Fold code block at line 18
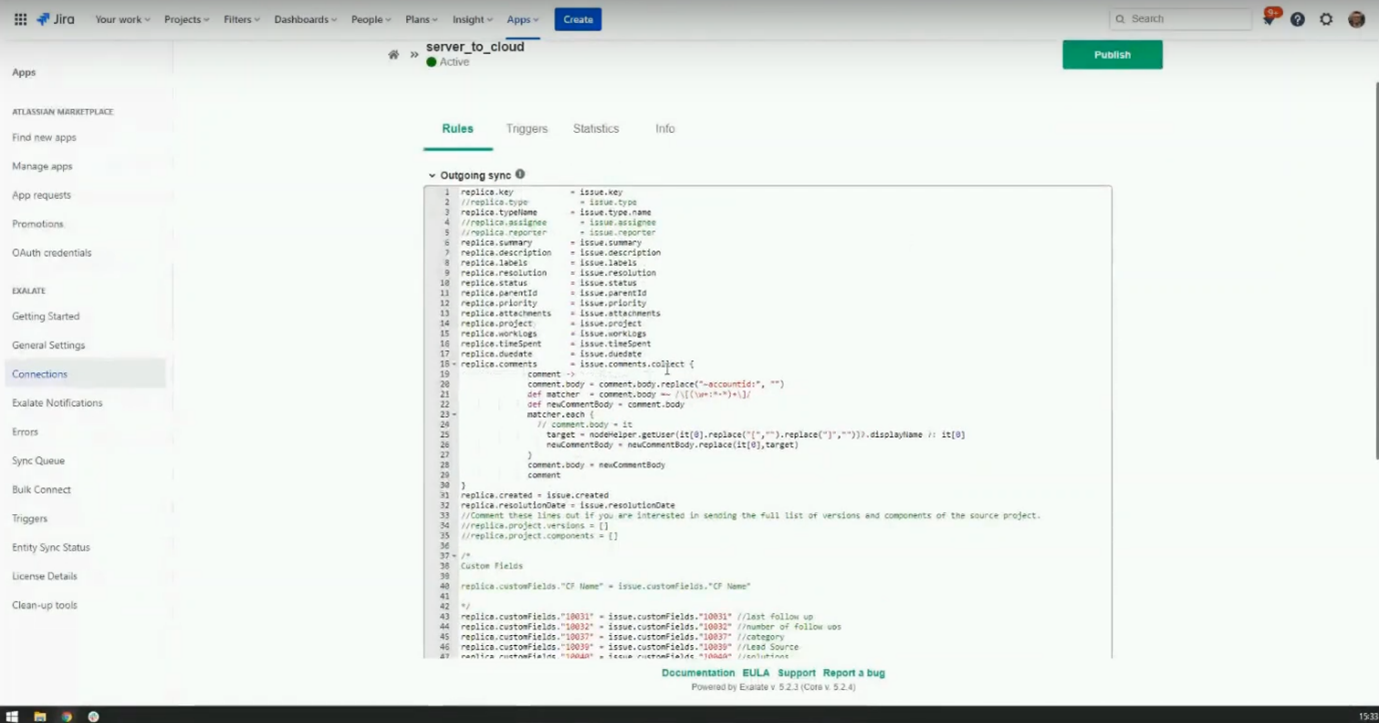Screen dimensions: 1379x723 click(454, 364)
